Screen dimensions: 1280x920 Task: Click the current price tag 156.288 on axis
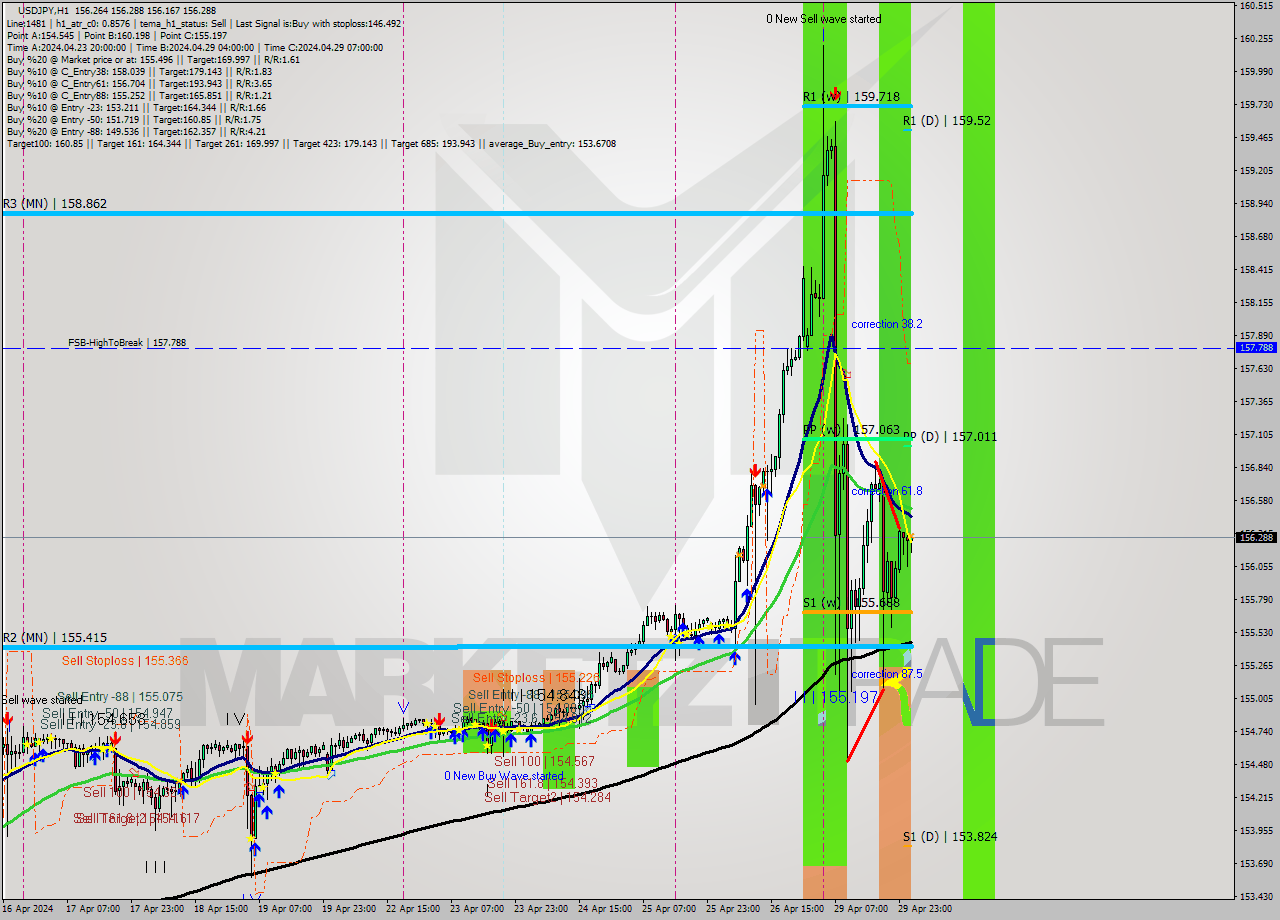tap(1256, 537)
